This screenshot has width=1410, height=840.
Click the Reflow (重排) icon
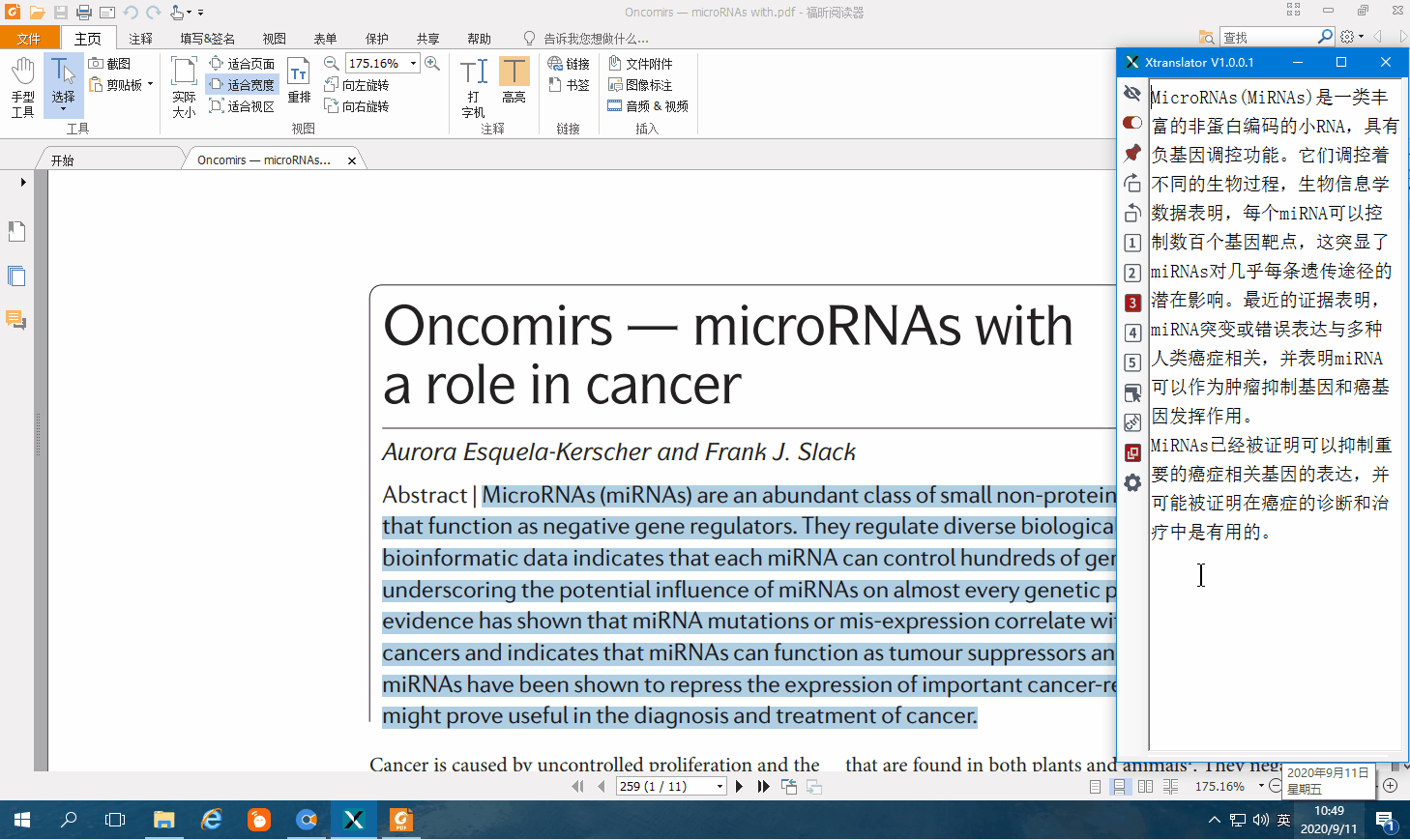click(299, 81)
